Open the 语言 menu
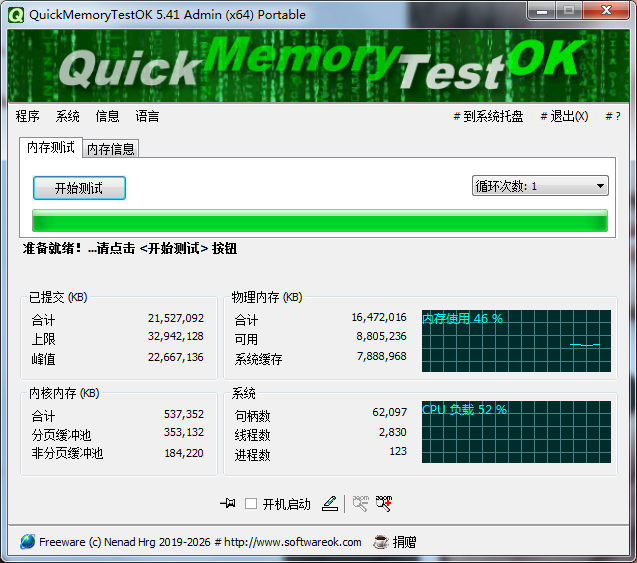This screenshot has height=563, width=637. coord(147,116)
